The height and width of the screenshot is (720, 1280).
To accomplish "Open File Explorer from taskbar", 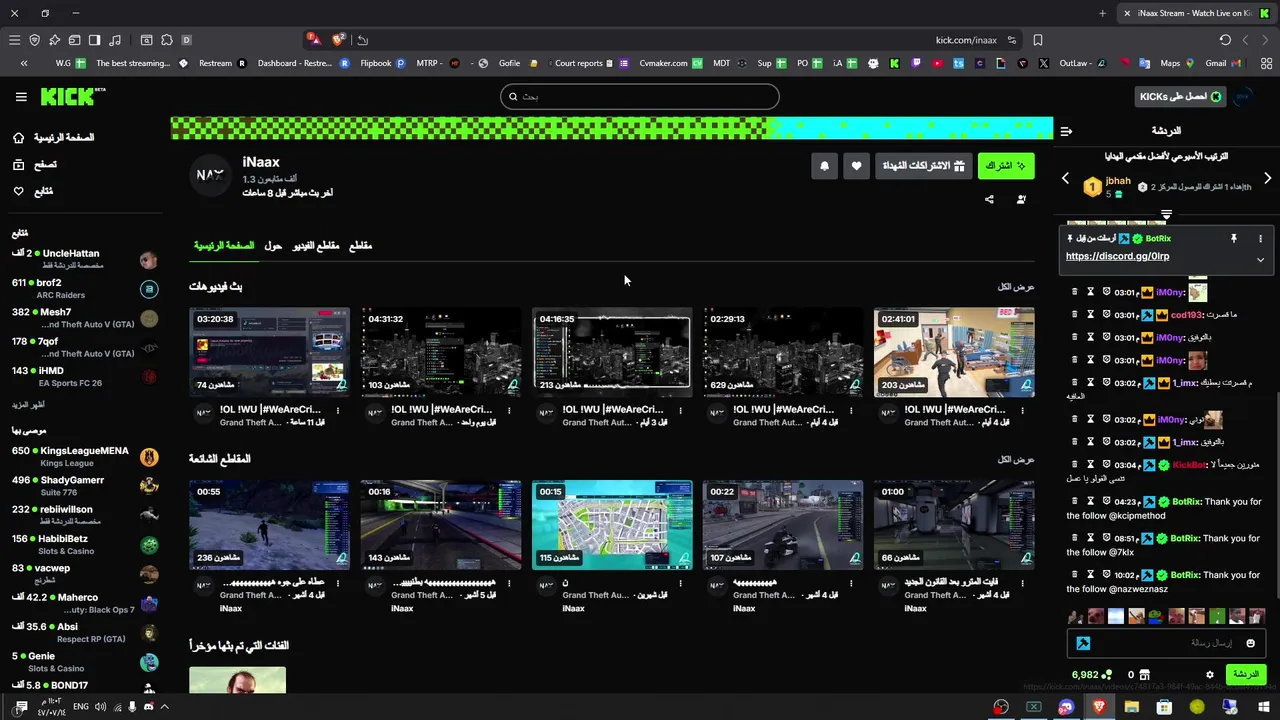I will (x=1132, y=707).
